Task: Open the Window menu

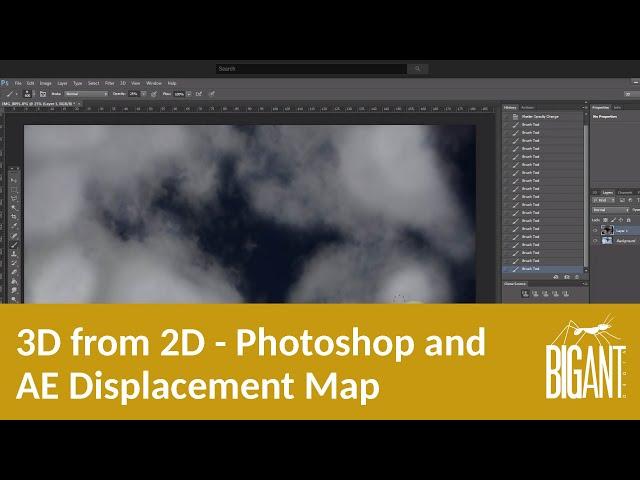Action: click(x=154, y=83)
